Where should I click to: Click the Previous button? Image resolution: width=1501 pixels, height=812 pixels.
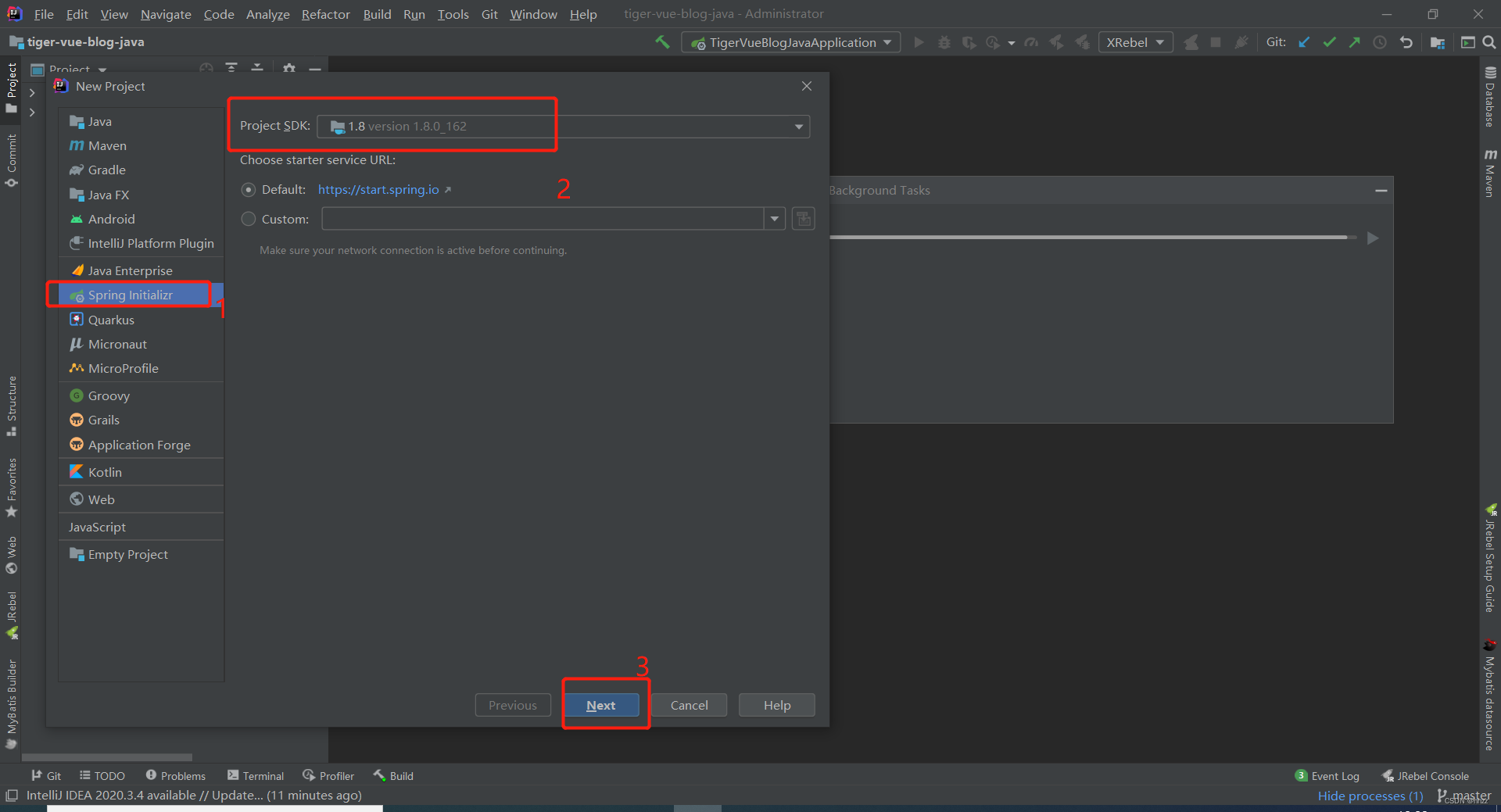tap(513, 705)
